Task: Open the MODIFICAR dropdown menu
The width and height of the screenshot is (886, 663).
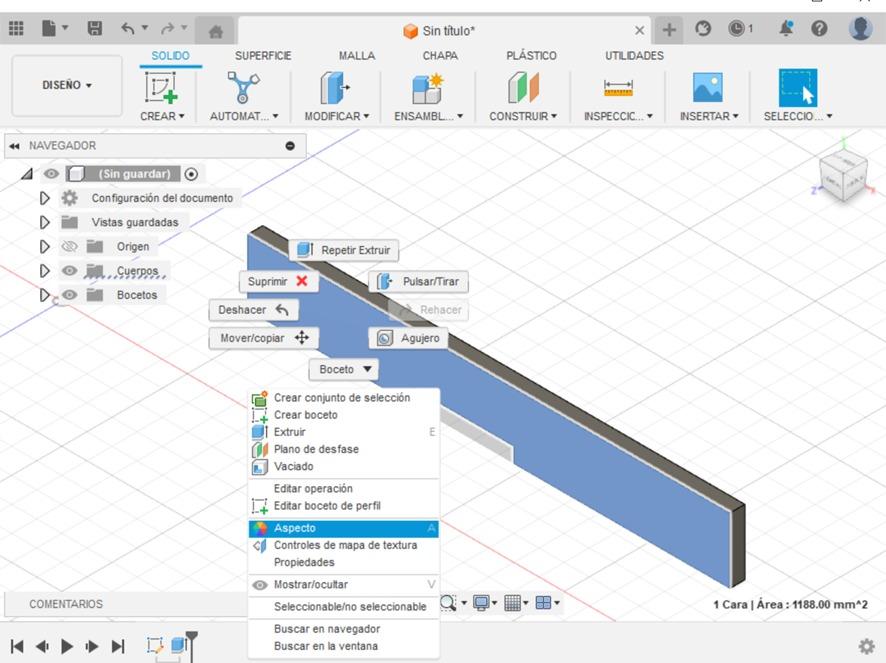Action: pyautogui.click(x=337, y=116)
